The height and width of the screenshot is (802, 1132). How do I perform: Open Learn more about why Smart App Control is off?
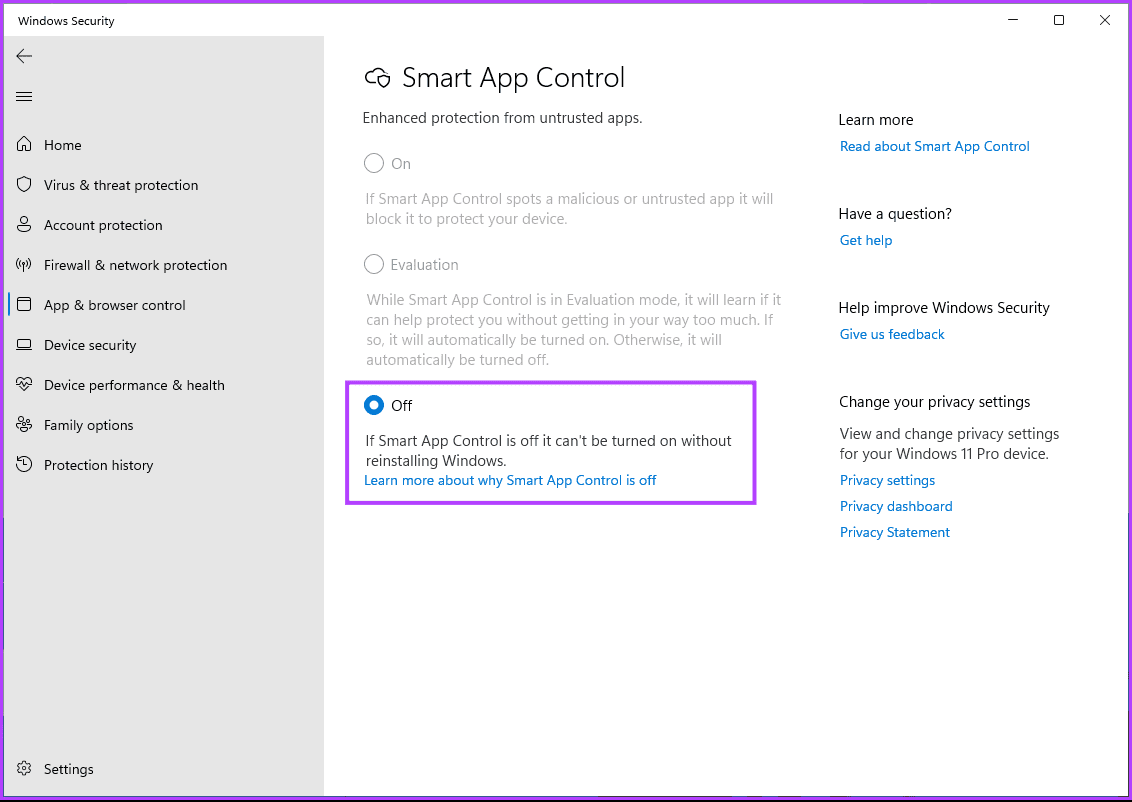(x=510, y=480)
